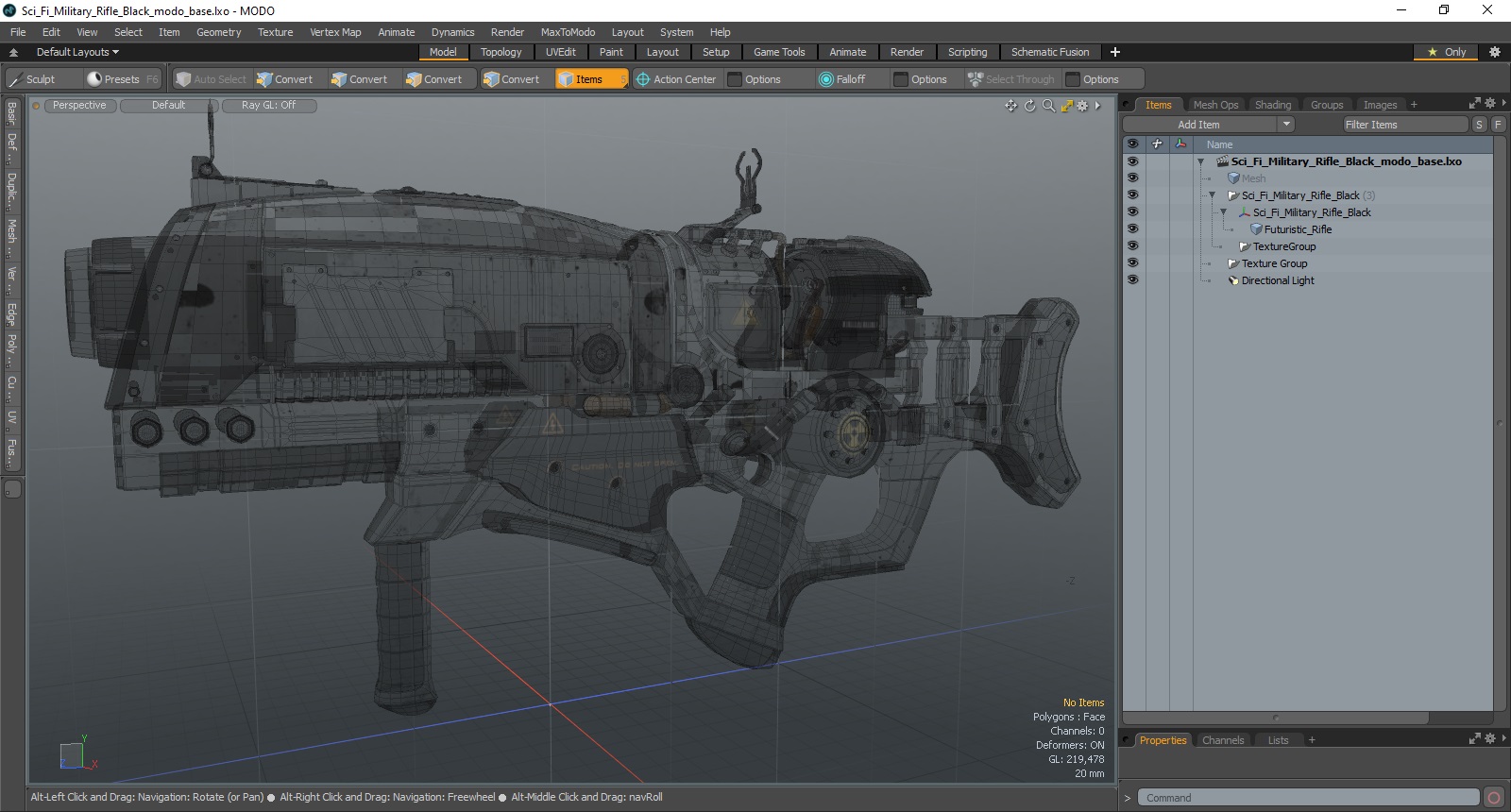
Task: Click the viewport pan (move) icon
Action: click(1011, 106)
